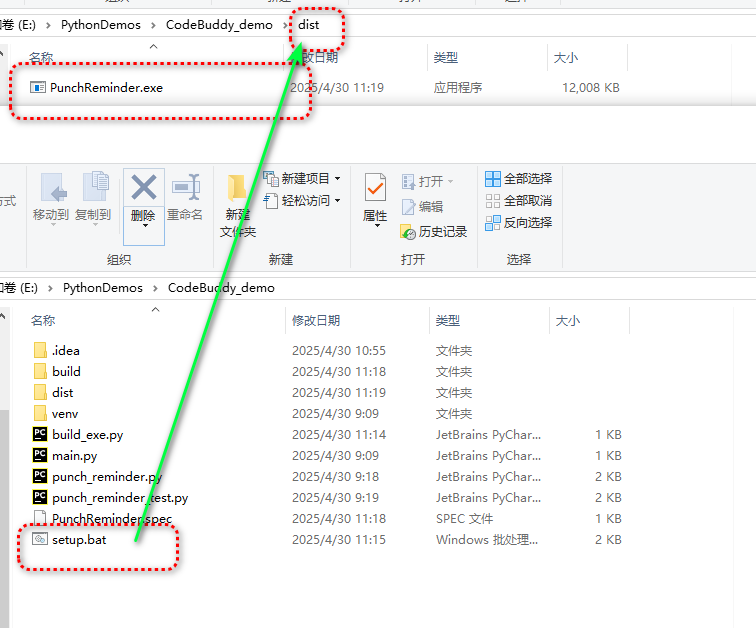Click the Rename (重命名) ribbon icon
Image resolution: width=756 pixels, height=628 pixels.
click(x=186, y=187)
